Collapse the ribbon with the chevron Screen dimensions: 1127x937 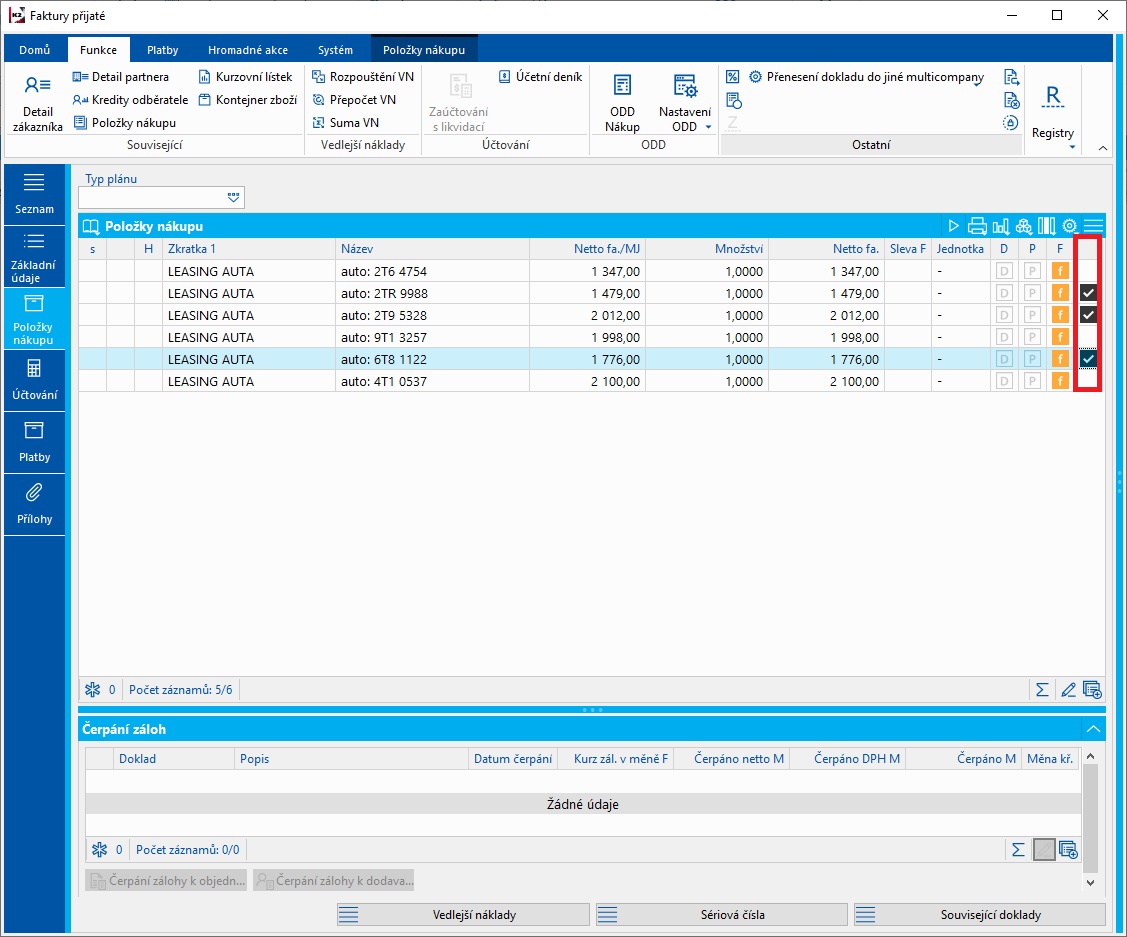coord(1103,148)
